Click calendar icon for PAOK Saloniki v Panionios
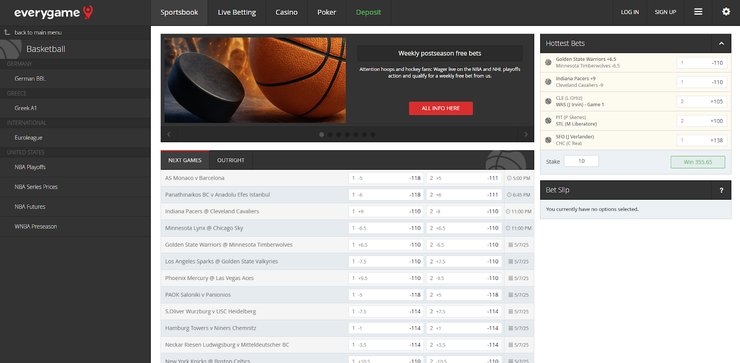 tap(511, 295)
